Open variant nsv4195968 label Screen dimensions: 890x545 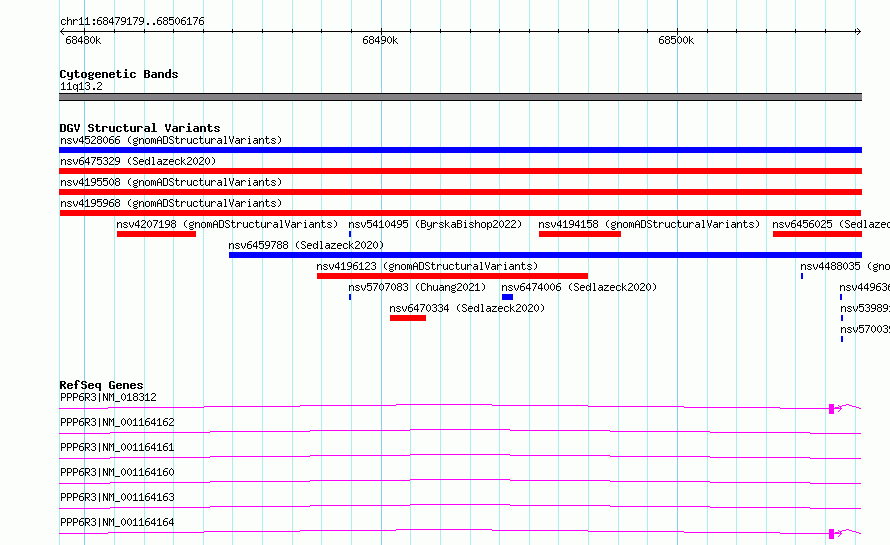click(171, 203)
